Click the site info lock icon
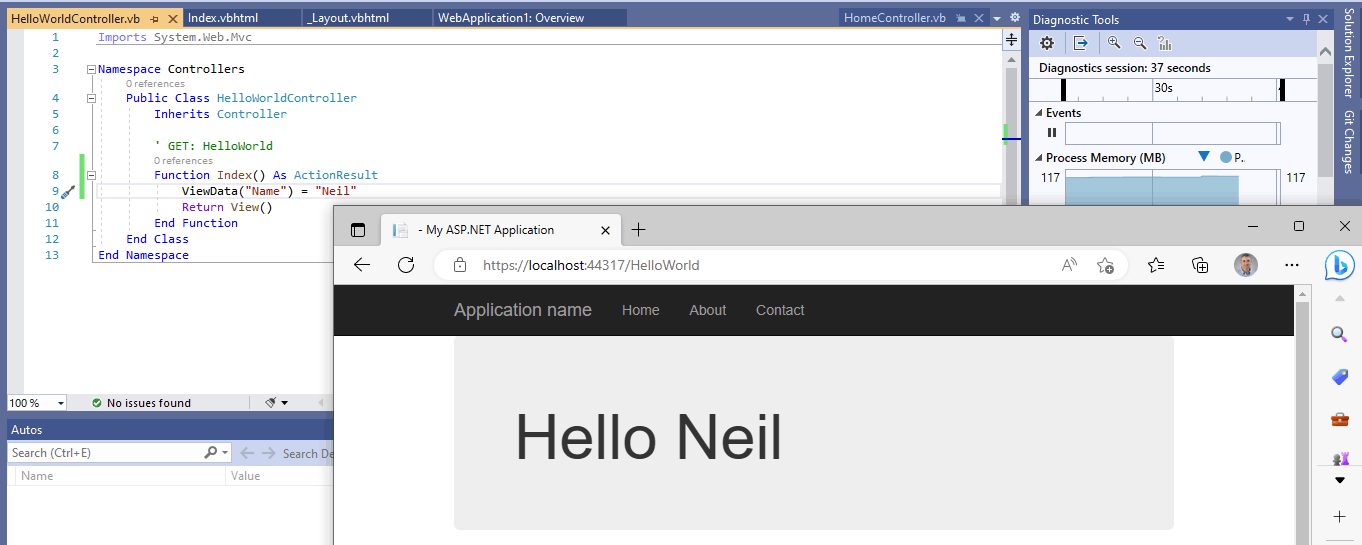This screenshot has height=545, width=1362. point(460,265)
